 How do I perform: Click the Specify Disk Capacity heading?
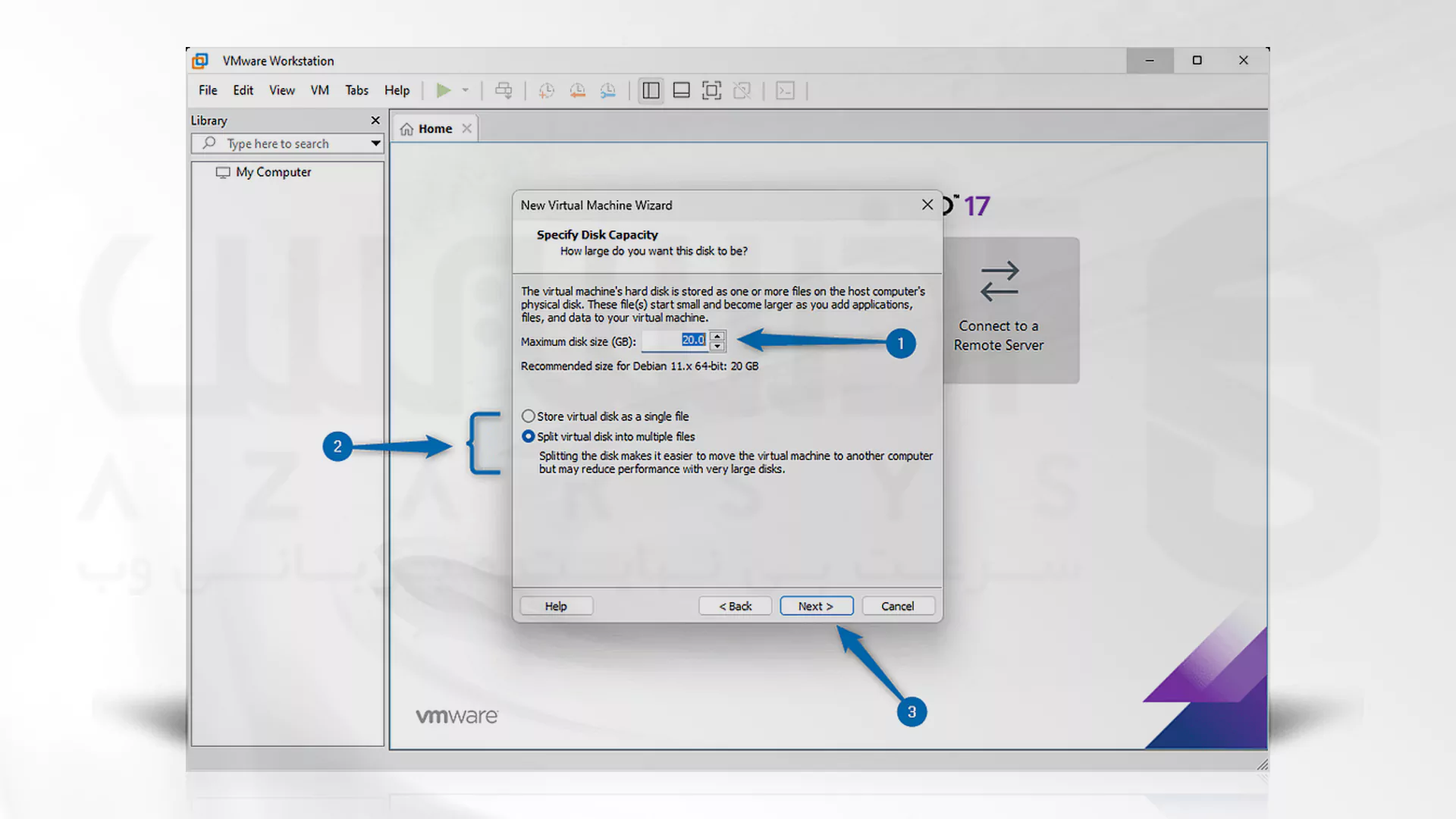[598, 235]
